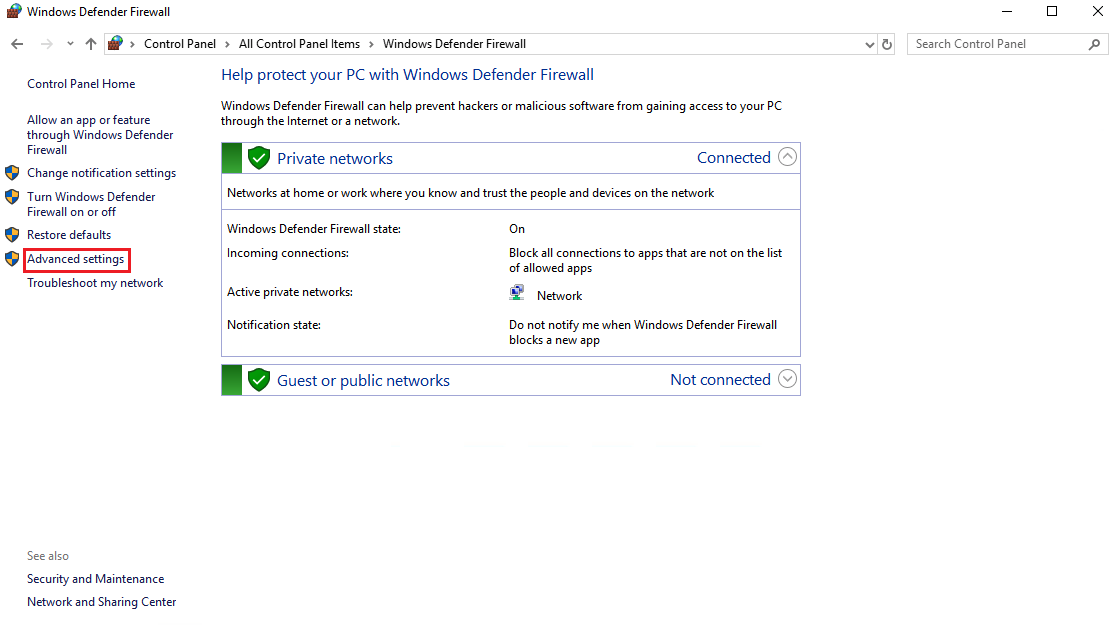Click the Do not notify me value text
The height and width of the screenshot is (627, 1120).
[x=643, y=333]
